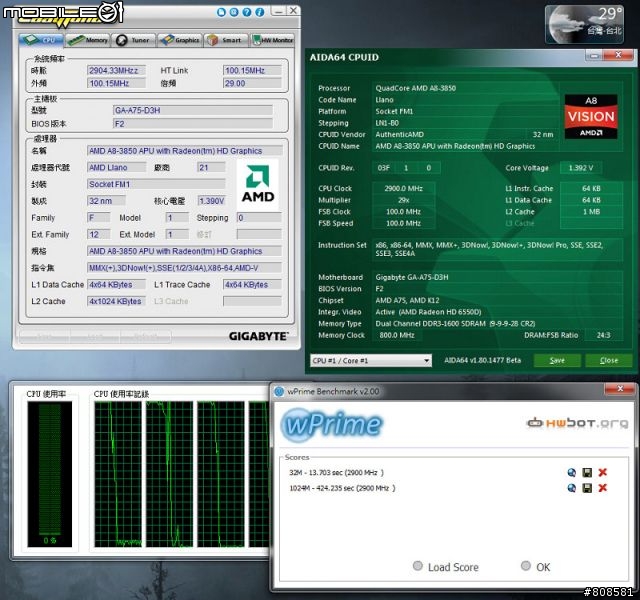Click the wPrime logo
The image size is (640, 600).
pyautogui.click(x=331, y=425)
